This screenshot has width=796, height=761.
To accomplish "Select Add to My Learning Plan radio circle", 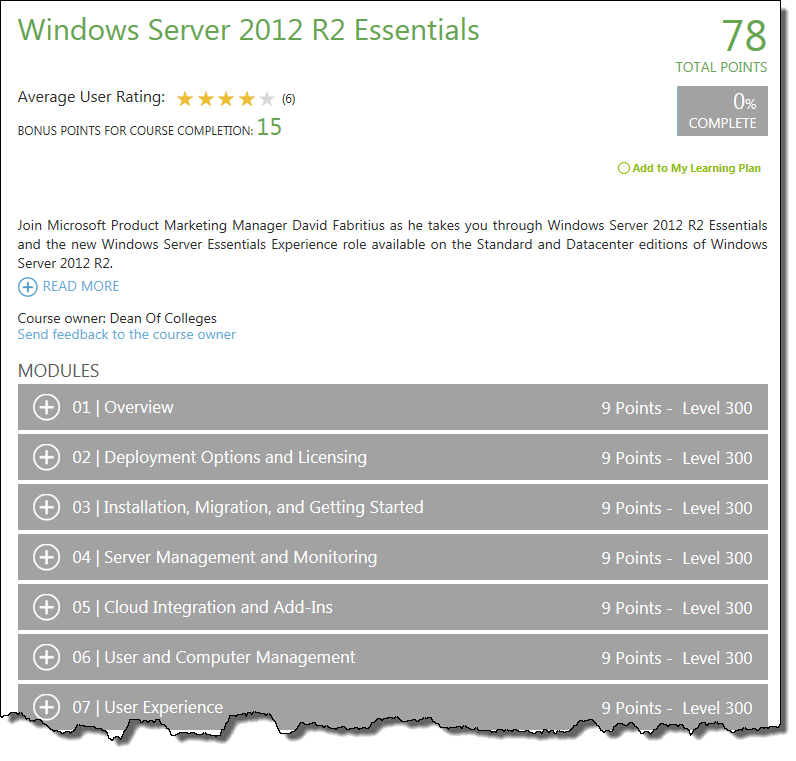I will [x=623, y=168].
